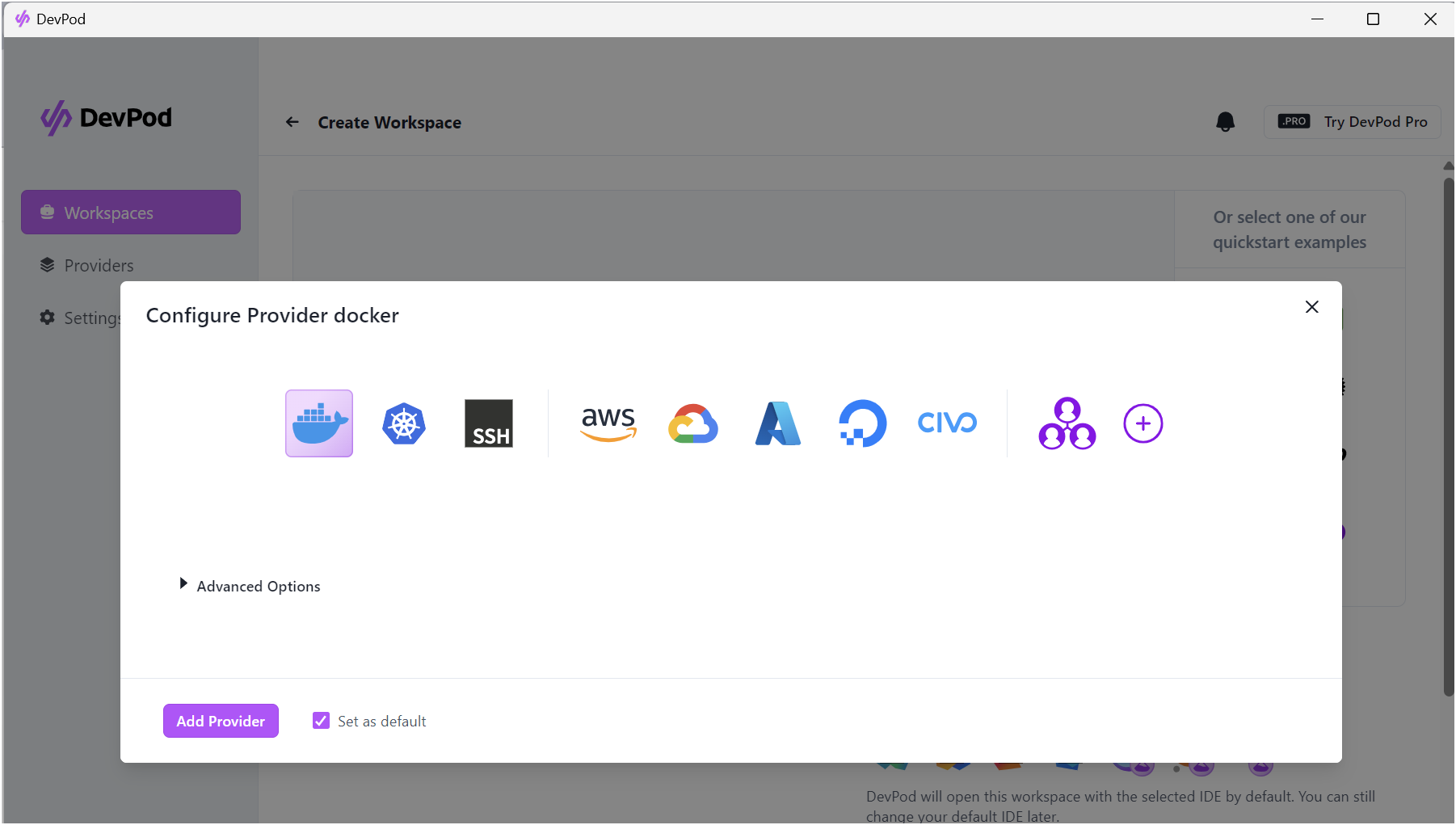This screenshot has width=1456, height=825.
Task: Select the Docker provider icon
Action: point(318,423)
